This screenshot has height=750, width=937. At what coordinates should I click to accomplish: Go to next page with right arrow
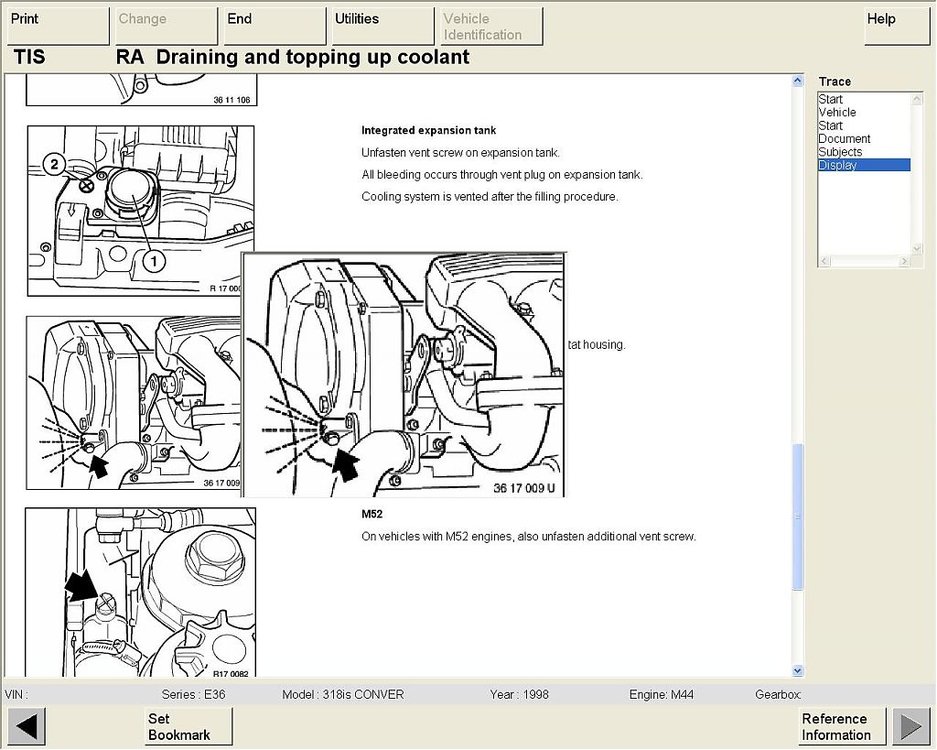click(x=910, y=726)
